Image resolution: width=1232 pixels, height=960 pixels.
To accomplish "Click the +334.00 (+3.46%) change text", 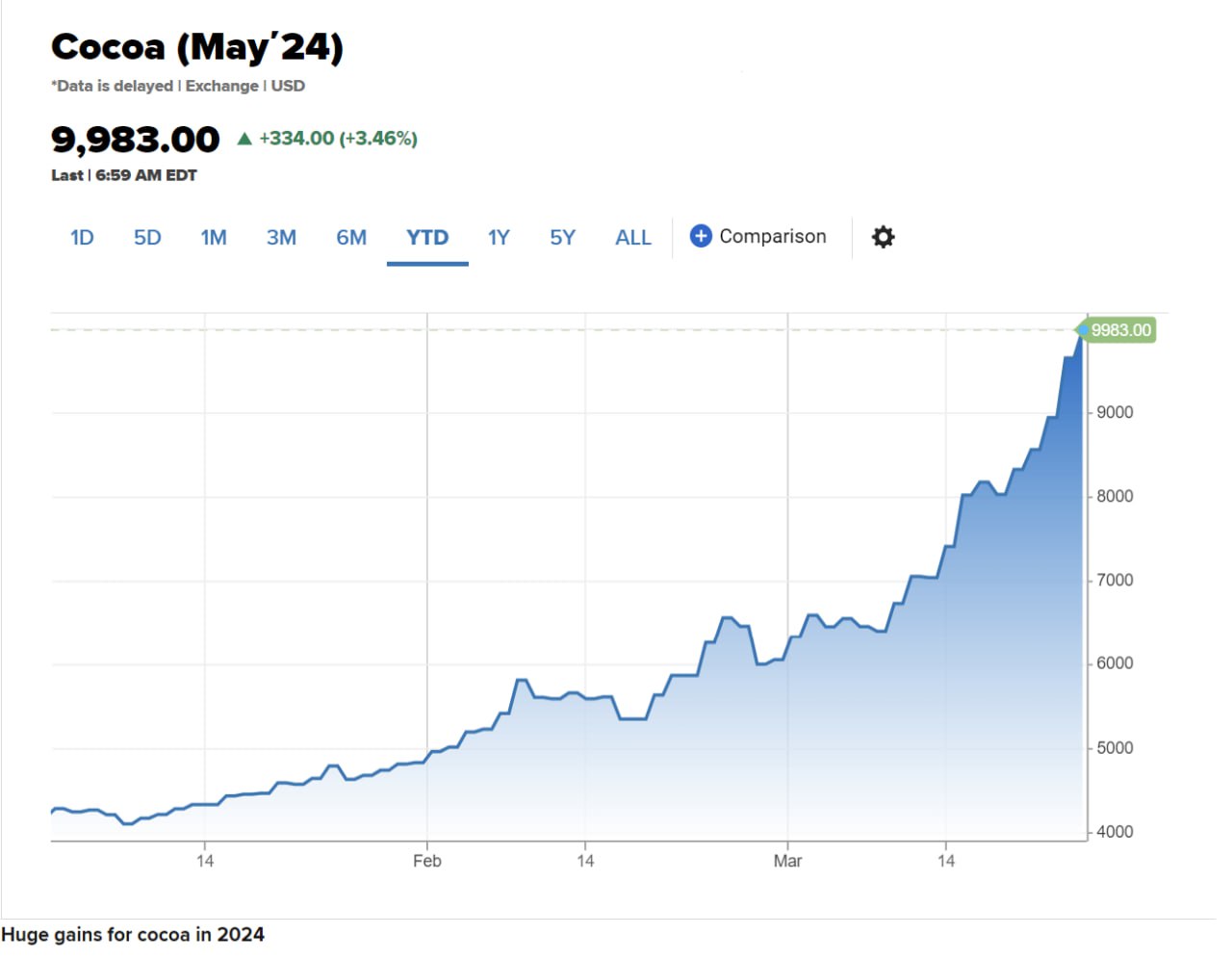I will (x=338, y=139).
